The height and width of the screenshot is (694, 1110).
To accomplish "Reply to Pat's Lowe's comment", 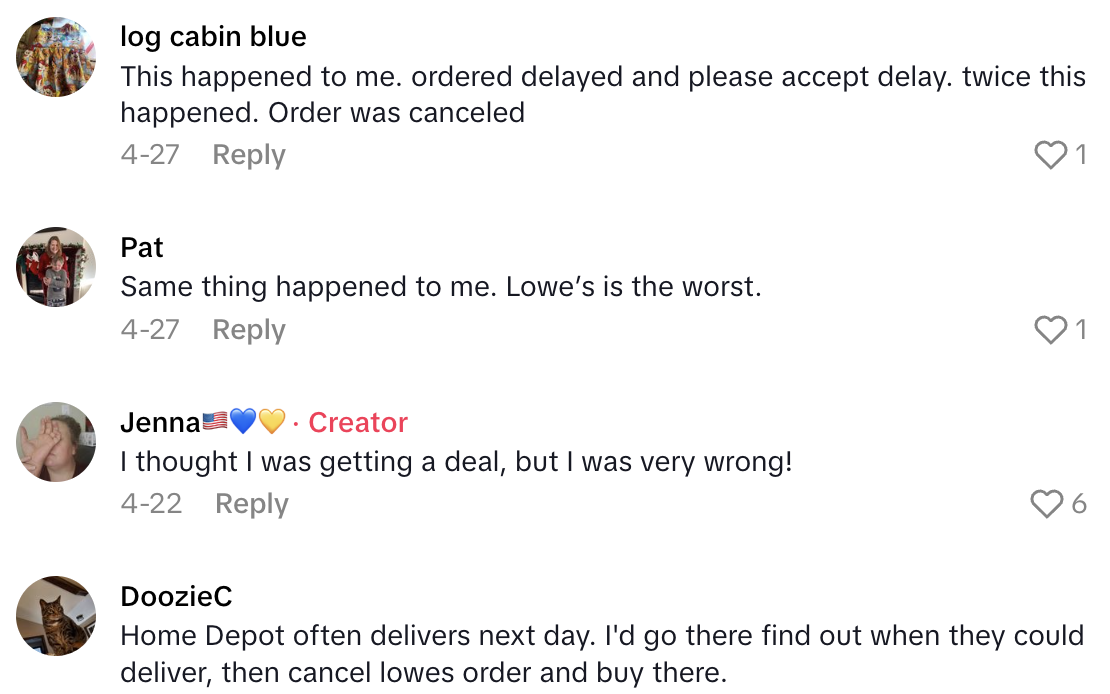I will click(x=249, y=330).
